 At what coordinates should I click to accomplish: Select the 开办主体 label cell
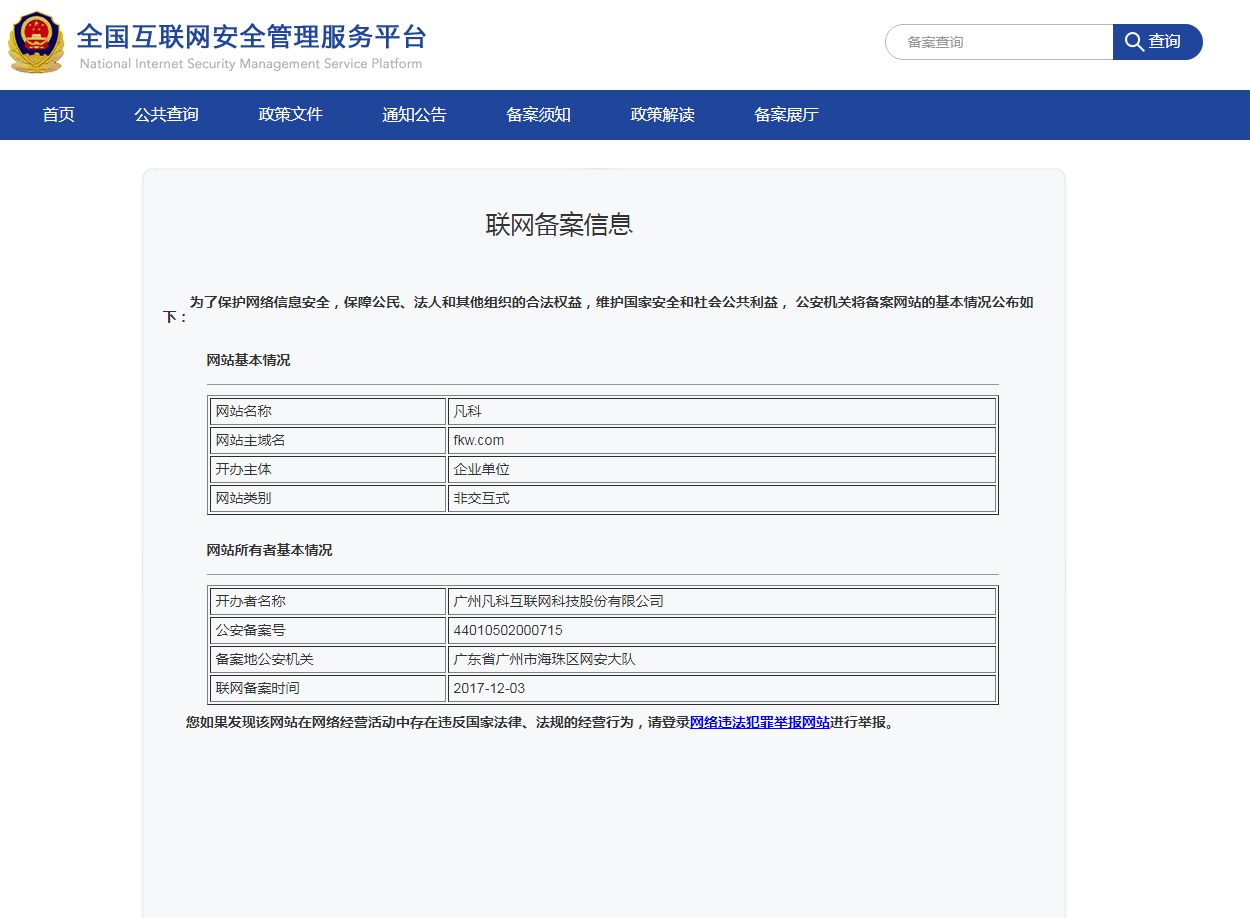328,469
